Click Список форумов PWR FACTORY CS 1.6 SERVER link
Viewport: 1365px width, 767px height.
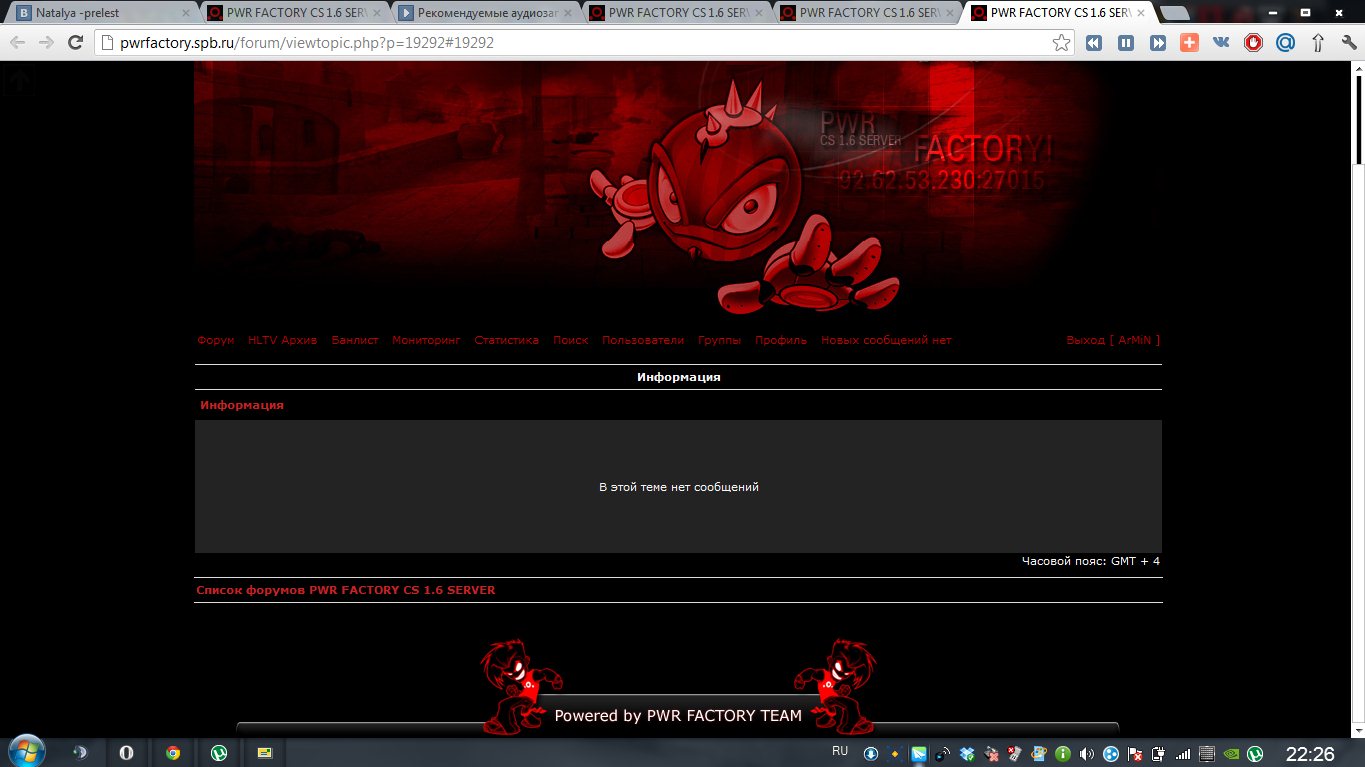point(346,590)
